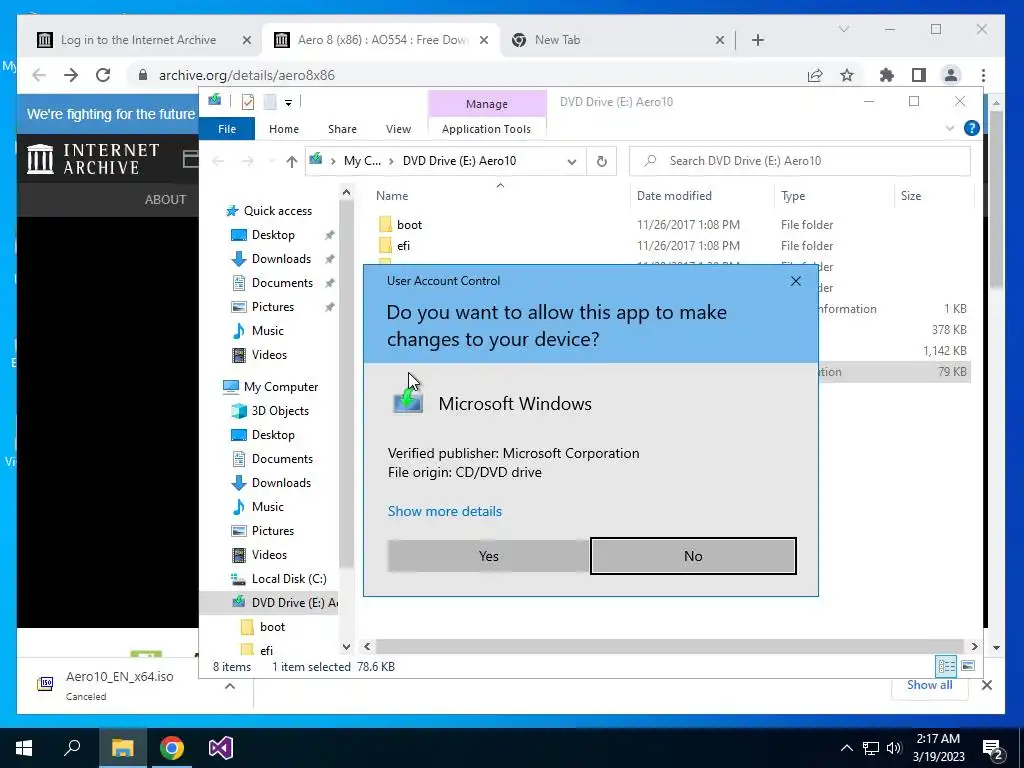Screen dimensions: 1024x768
Task: Select boot subfolder in navigation tree
Action: click(x=272, y=627)
